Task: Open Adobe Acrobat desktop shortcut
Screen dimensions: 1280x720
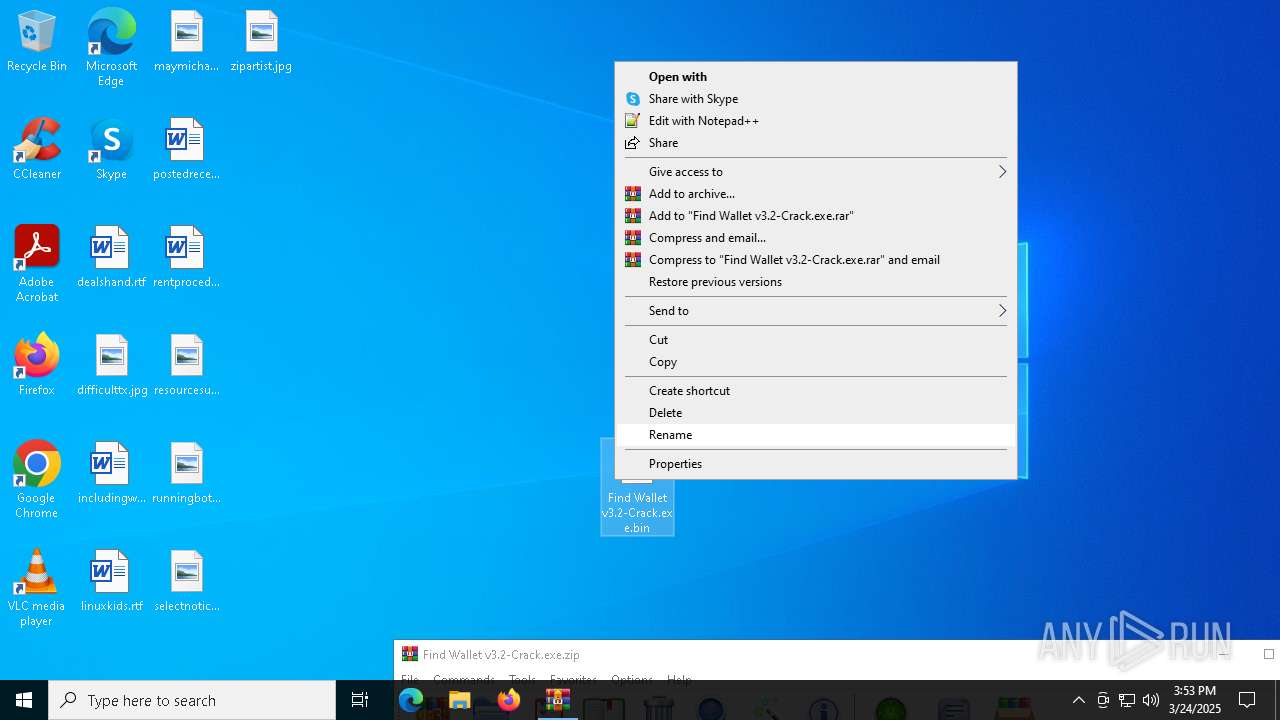Action: 37,264
